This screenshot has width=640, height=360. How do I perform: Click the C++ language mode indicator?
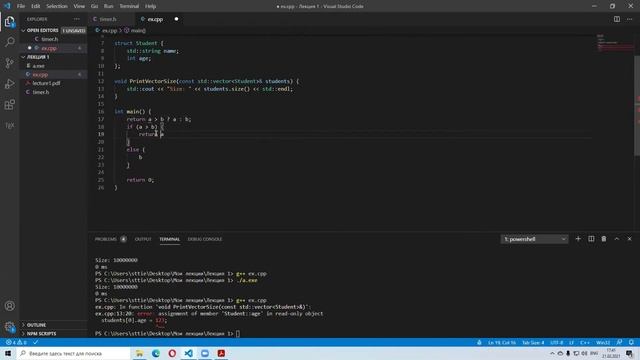(584, 342)
